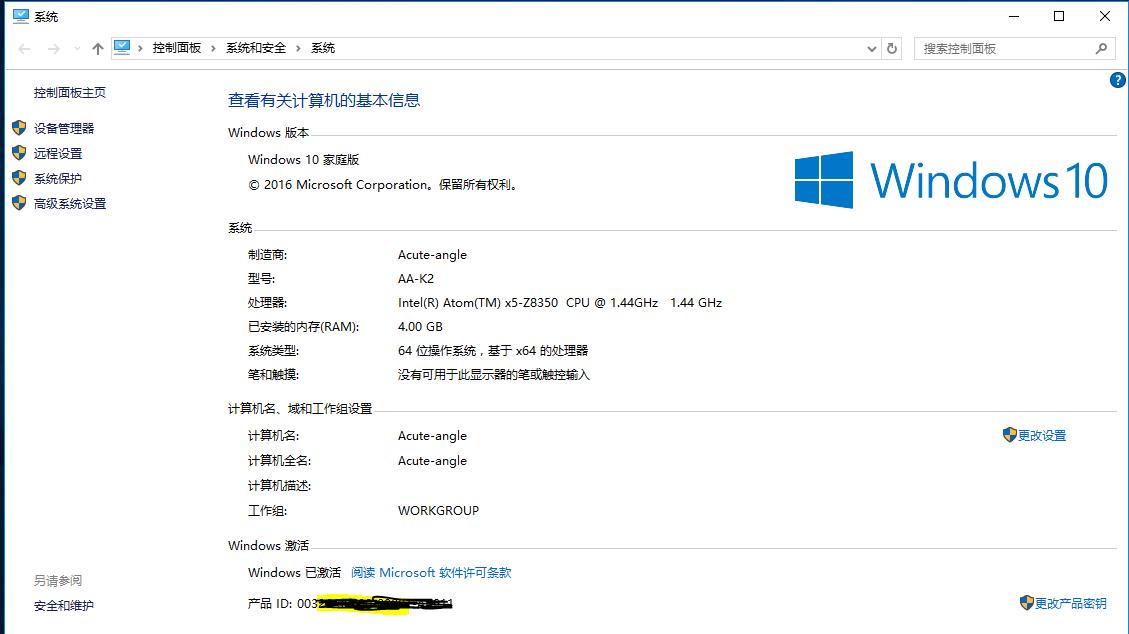Open Help via blue question mark
1129x634 pixels.
click(x=1117, y=80)
